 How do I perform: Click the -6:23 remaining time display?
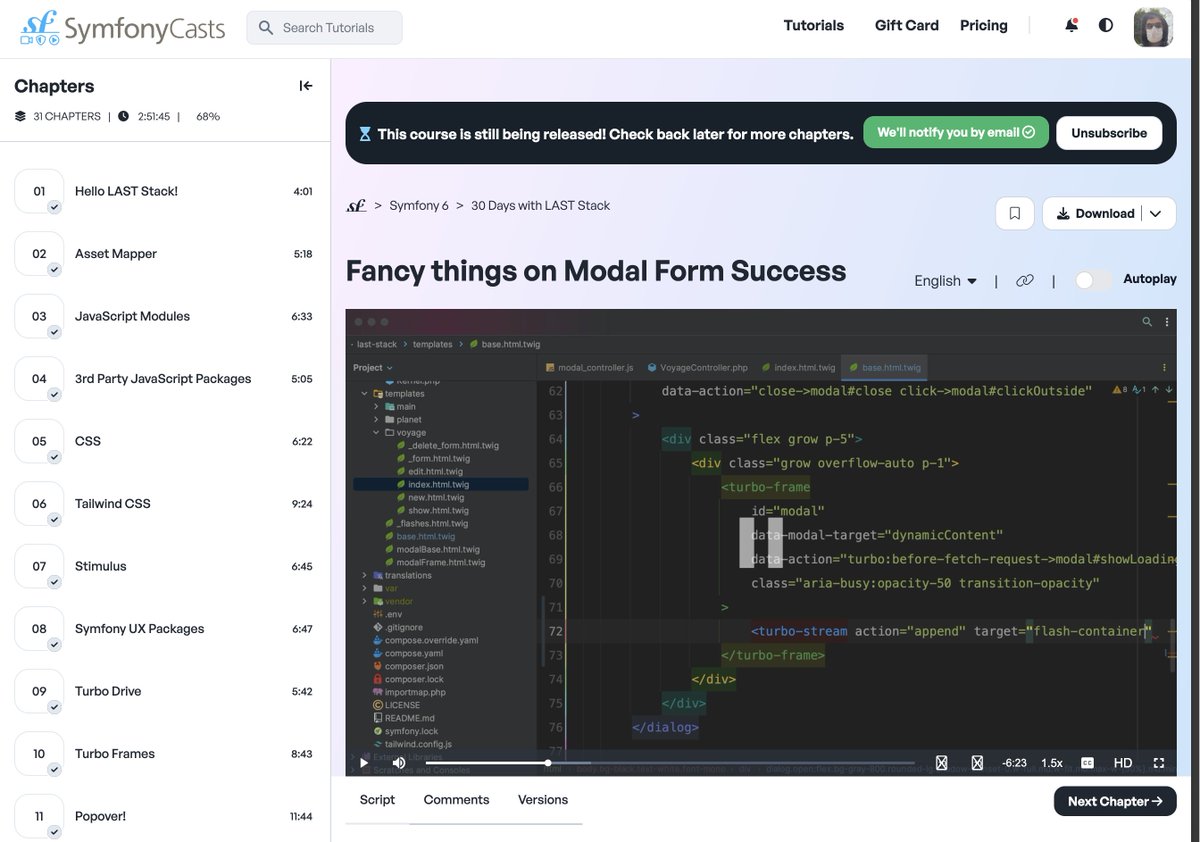click(x=1014, y=763)
